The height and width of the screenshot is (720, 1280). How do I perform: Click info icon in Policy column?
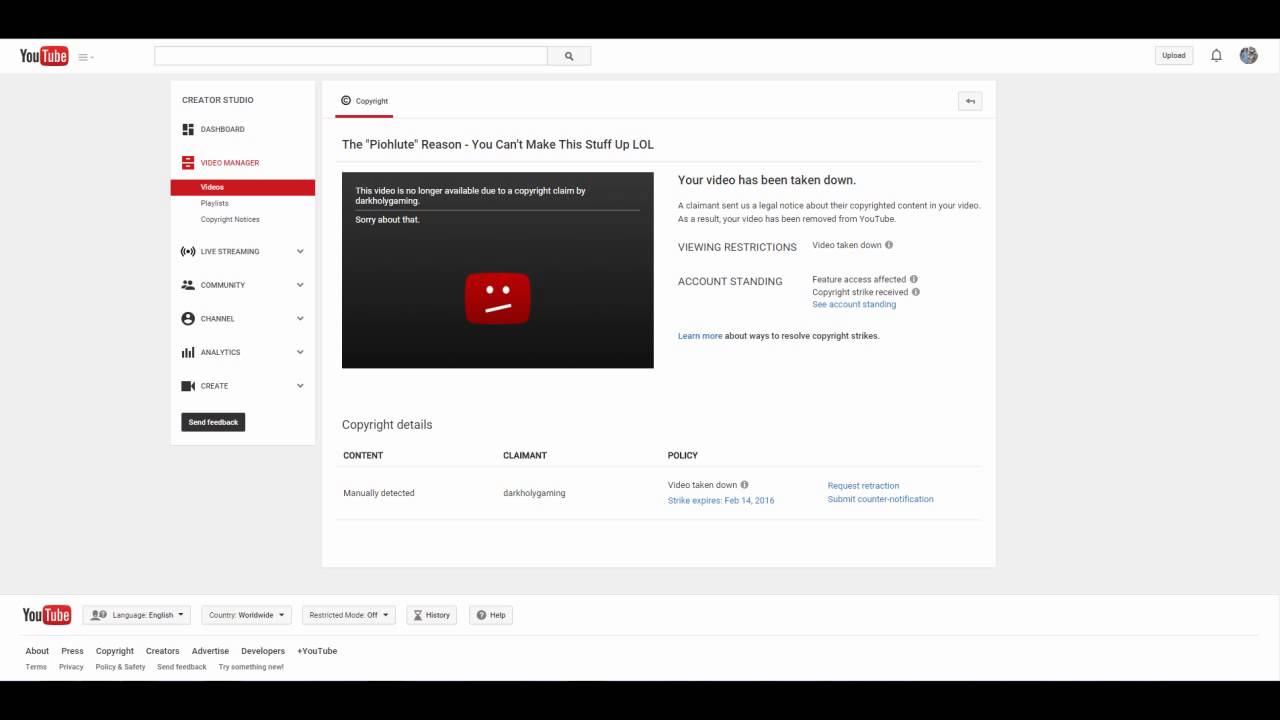click(744, 485)
